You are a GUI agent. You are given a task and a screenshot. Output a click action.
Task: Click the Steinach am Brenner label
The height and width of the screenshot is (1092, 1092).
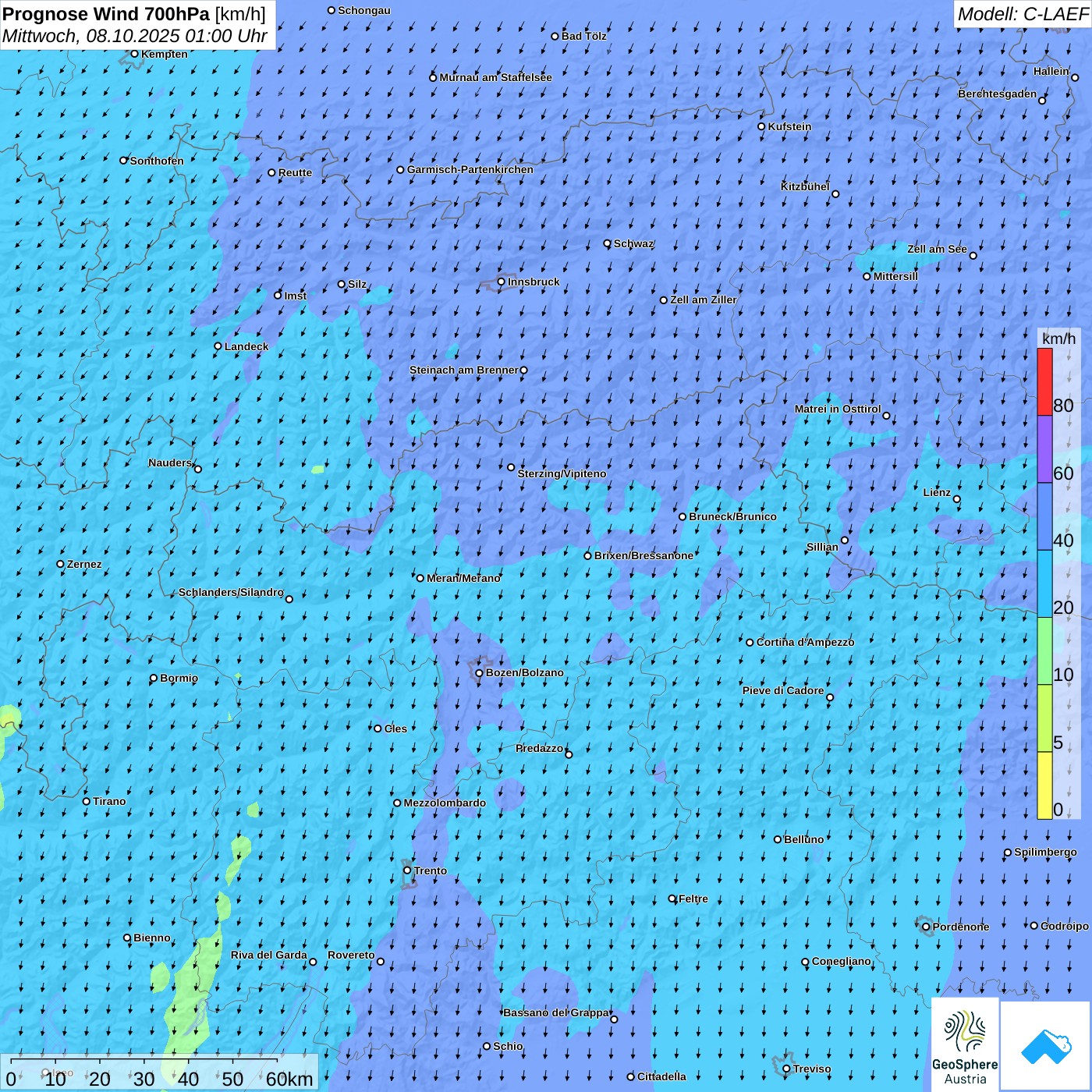click(464, 370)
